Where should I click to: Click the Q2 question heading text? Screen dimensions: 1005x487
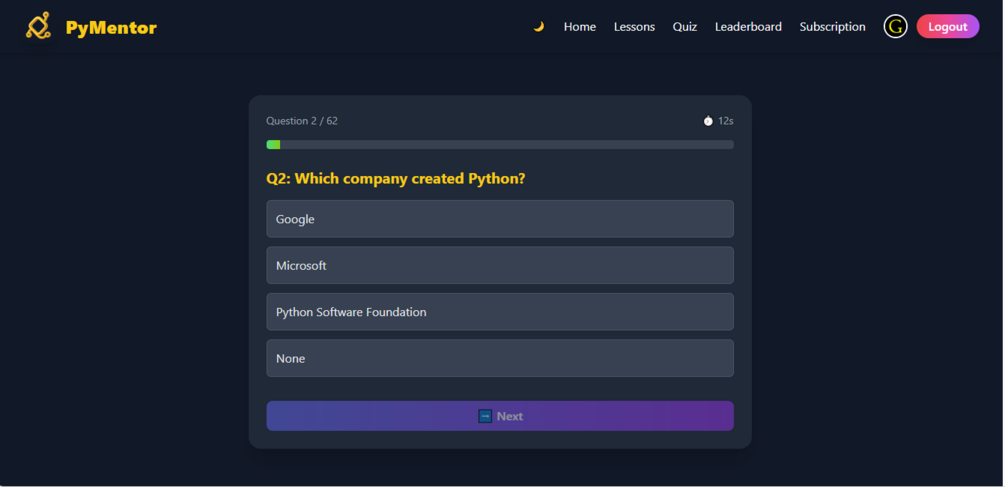point(395,179)
